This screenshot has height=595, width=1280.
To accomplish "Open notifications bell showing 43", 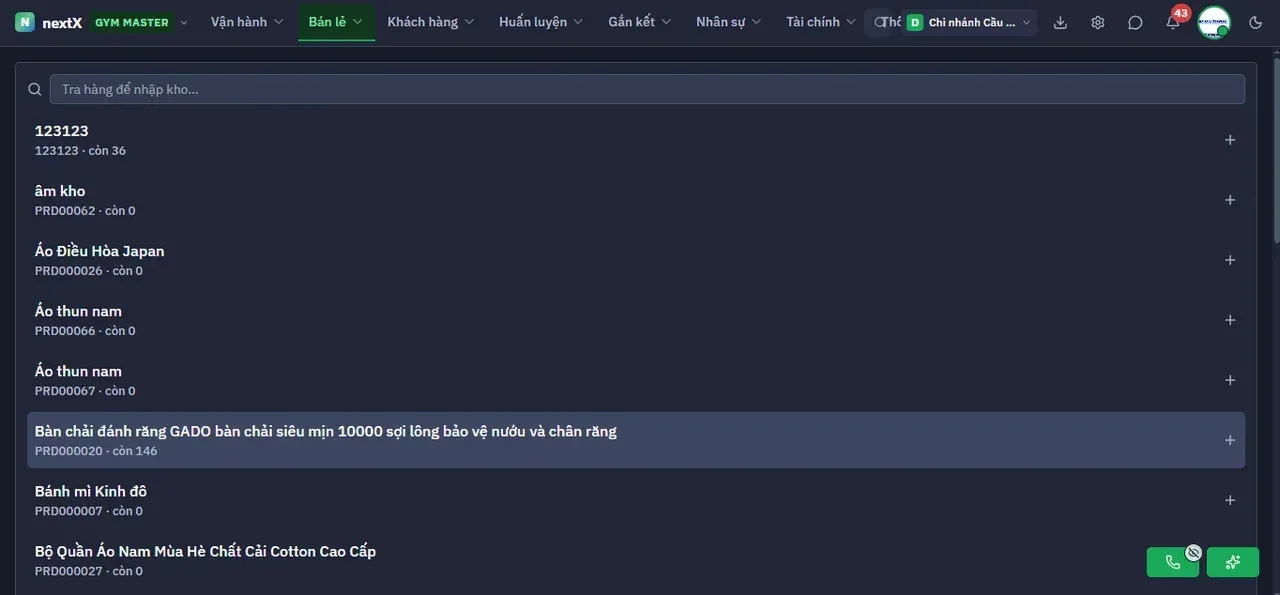I will coord(1173,22).
